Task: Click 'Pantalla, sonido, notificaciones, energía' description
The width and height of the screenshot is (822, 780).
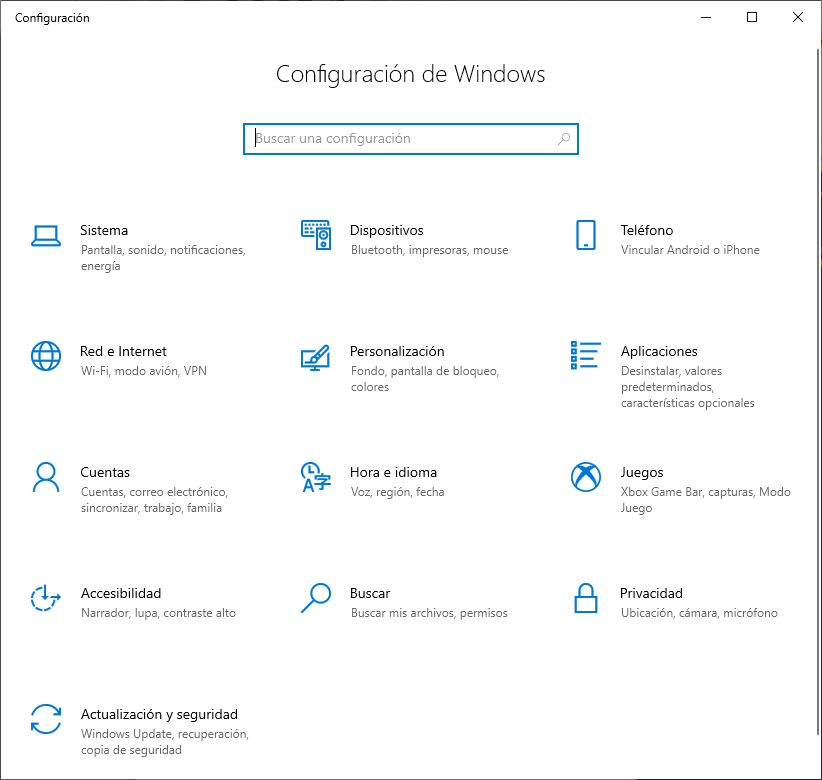Action: tap(163, 258)
